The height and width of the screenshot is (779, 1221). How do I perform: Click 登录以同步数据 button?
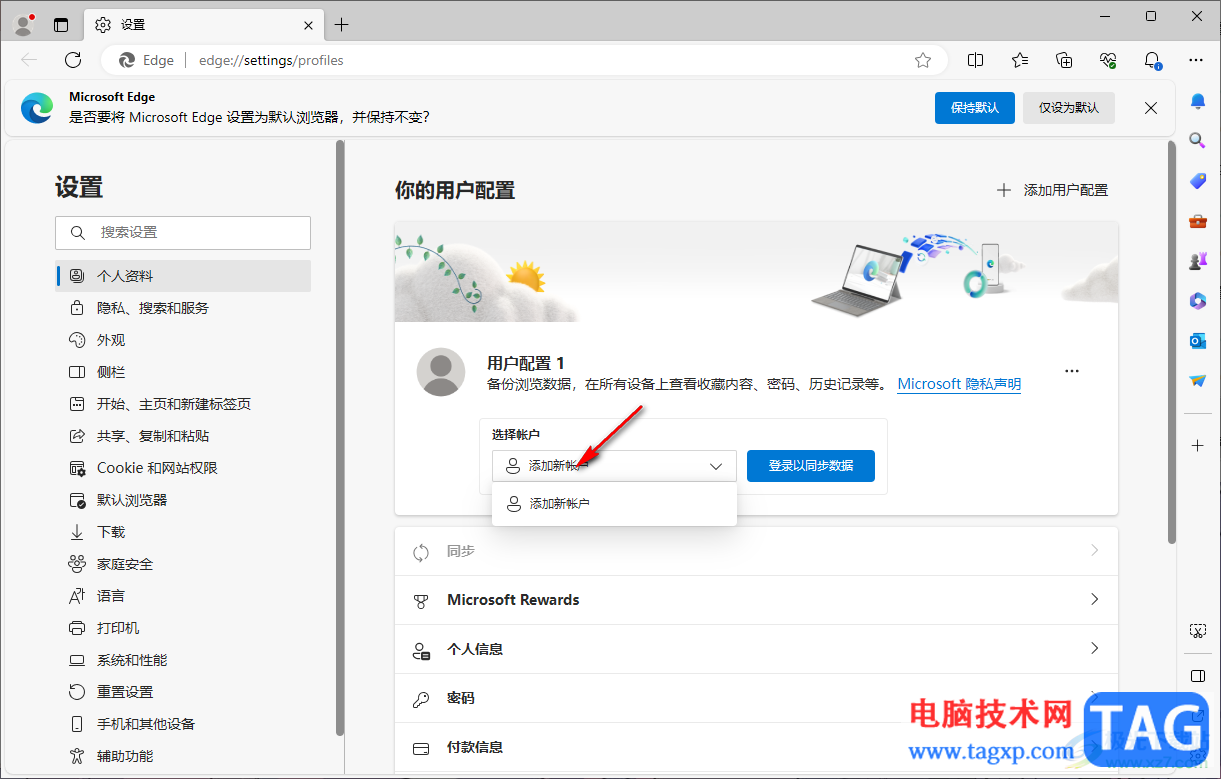click(x=811, y=466)
